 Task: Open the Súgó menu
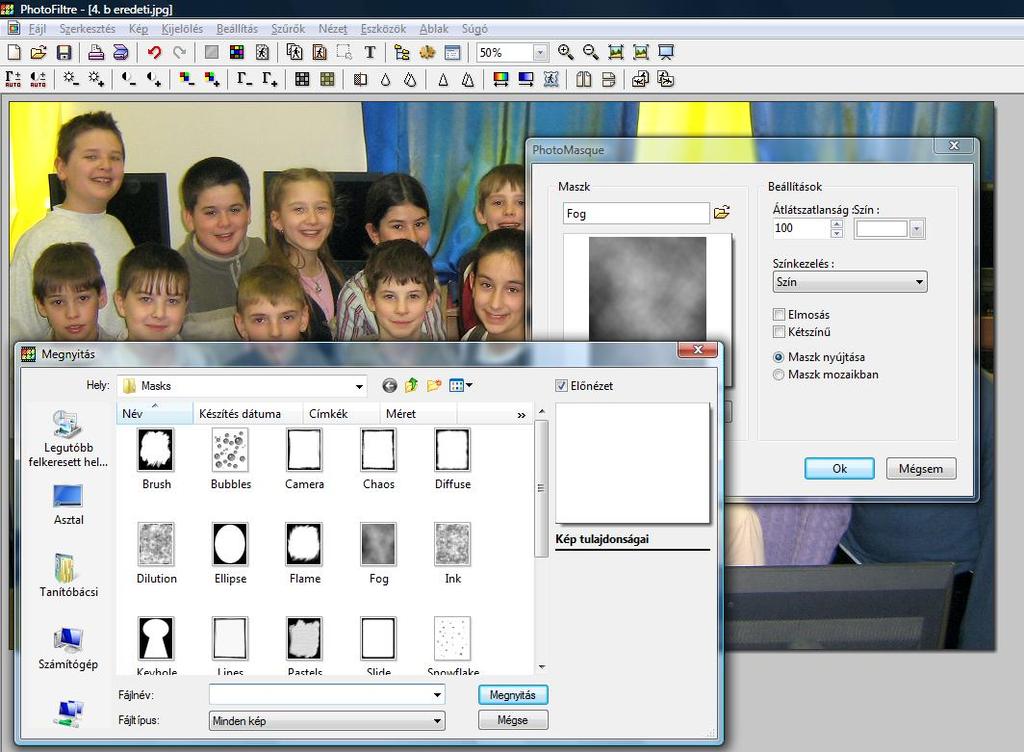[x=475, y=29]
